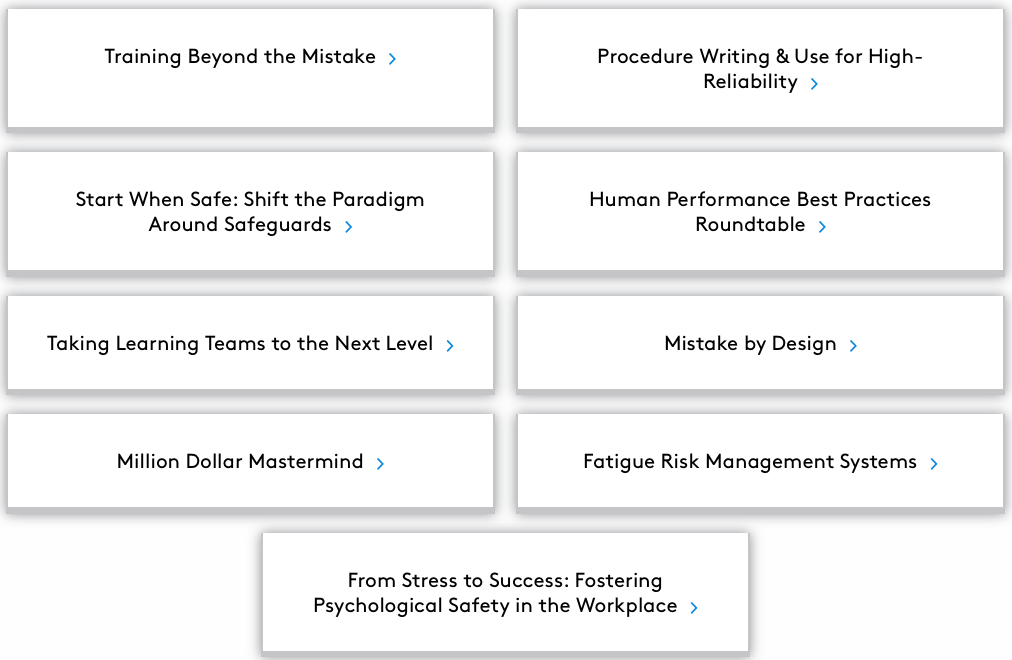
Task: Click the chevron after Psychological Safety in the Workplace
Action: click(x=694, y=608)
